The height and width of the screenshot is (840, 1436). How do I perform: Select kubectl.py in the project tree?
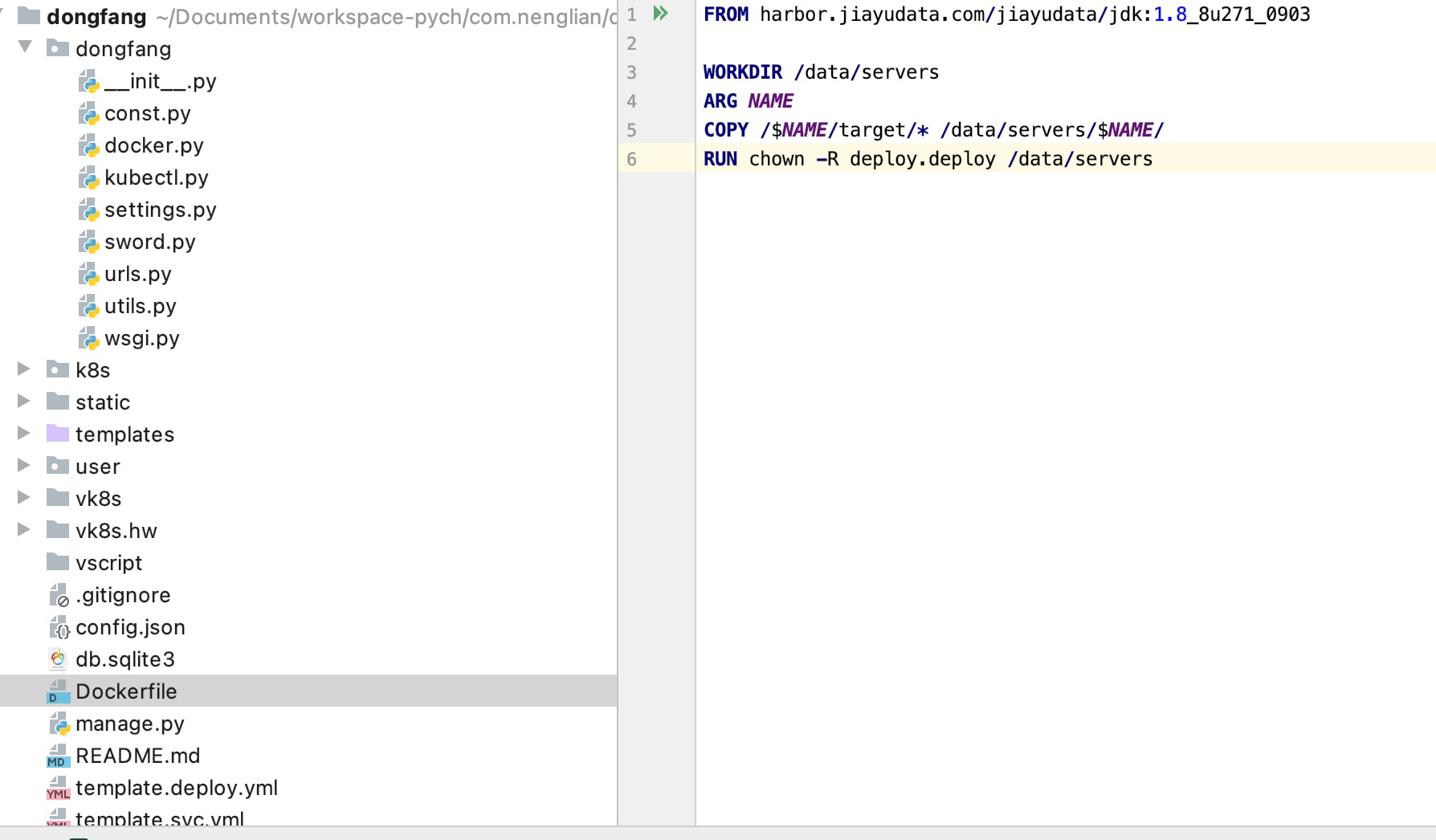point(308,177)
